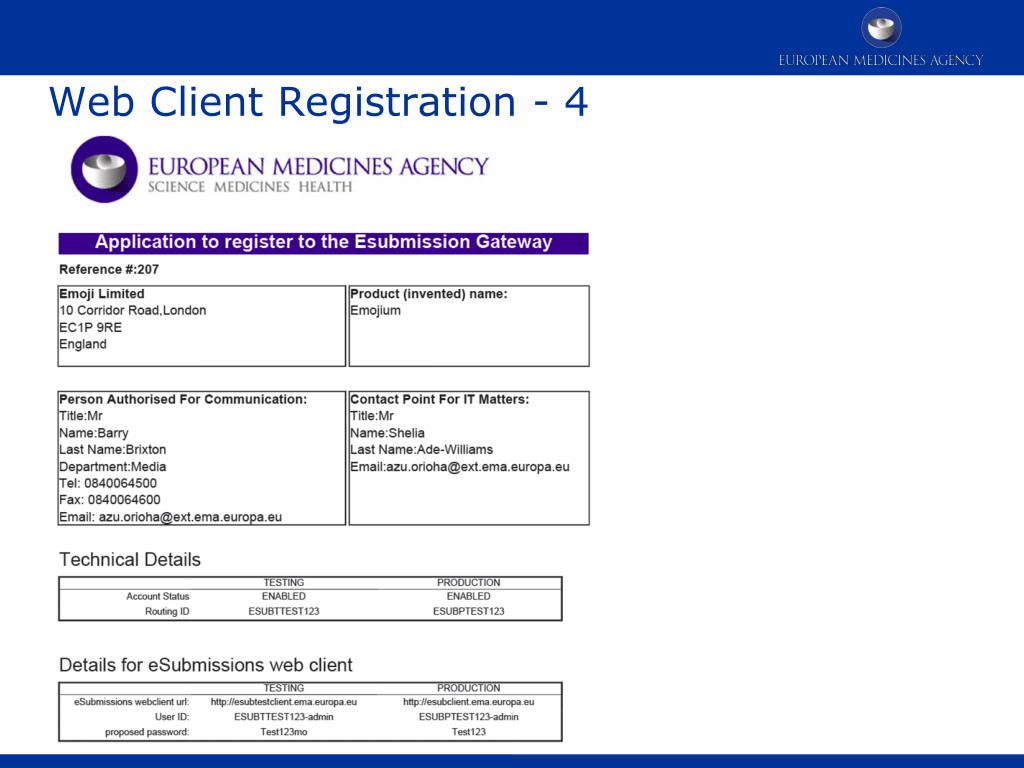The height and width of the screenshot is (768, 1024).
Task: Click 'Department:Media' entry
Action: point(112,466)
